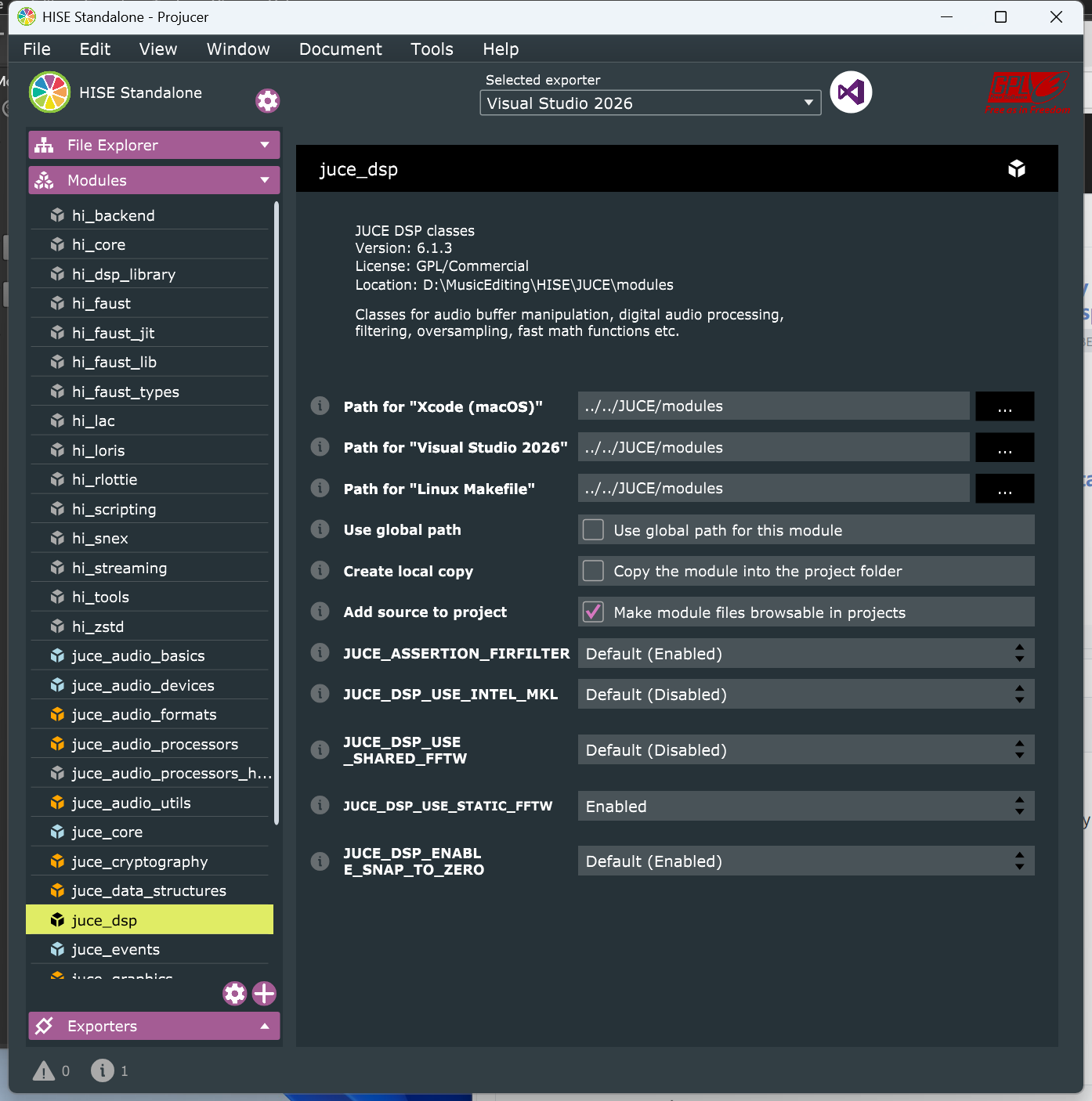Open the Document menu
The height and width of the screenshot is (1101, 1092).
pyautogui.click(x=340, y=49)
